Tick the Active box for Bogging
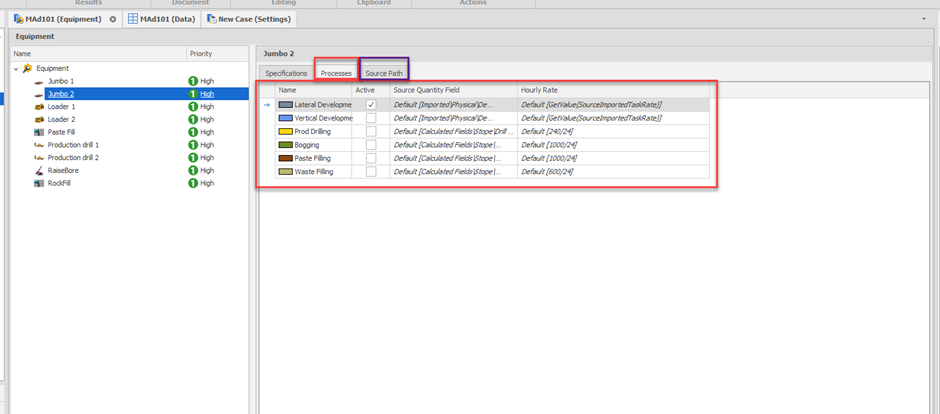The height and width of the screenshot is (414, 940). [x=371, y=145]
